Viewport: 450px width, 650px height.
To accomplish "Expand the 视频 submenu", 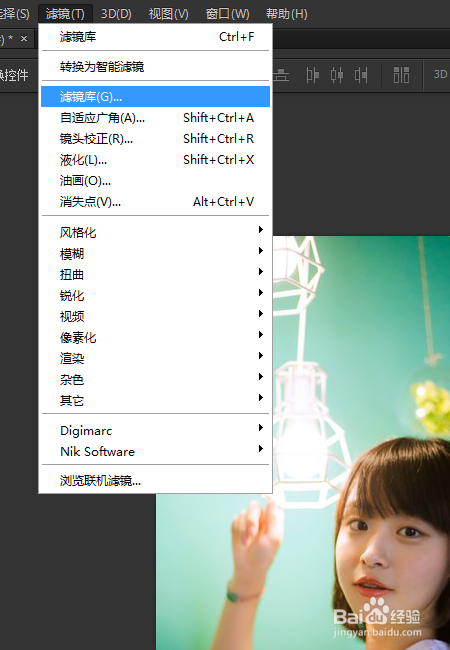I will point(155,316).
